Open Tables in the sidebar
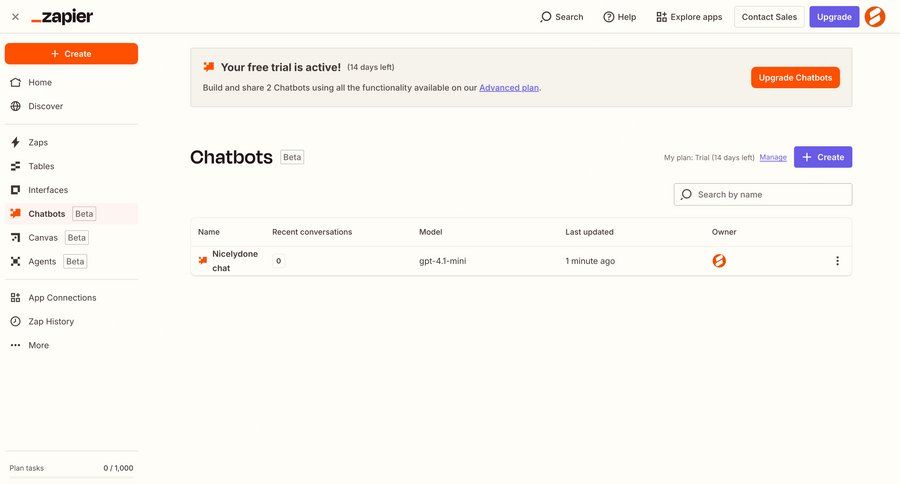 click(71, 166)
